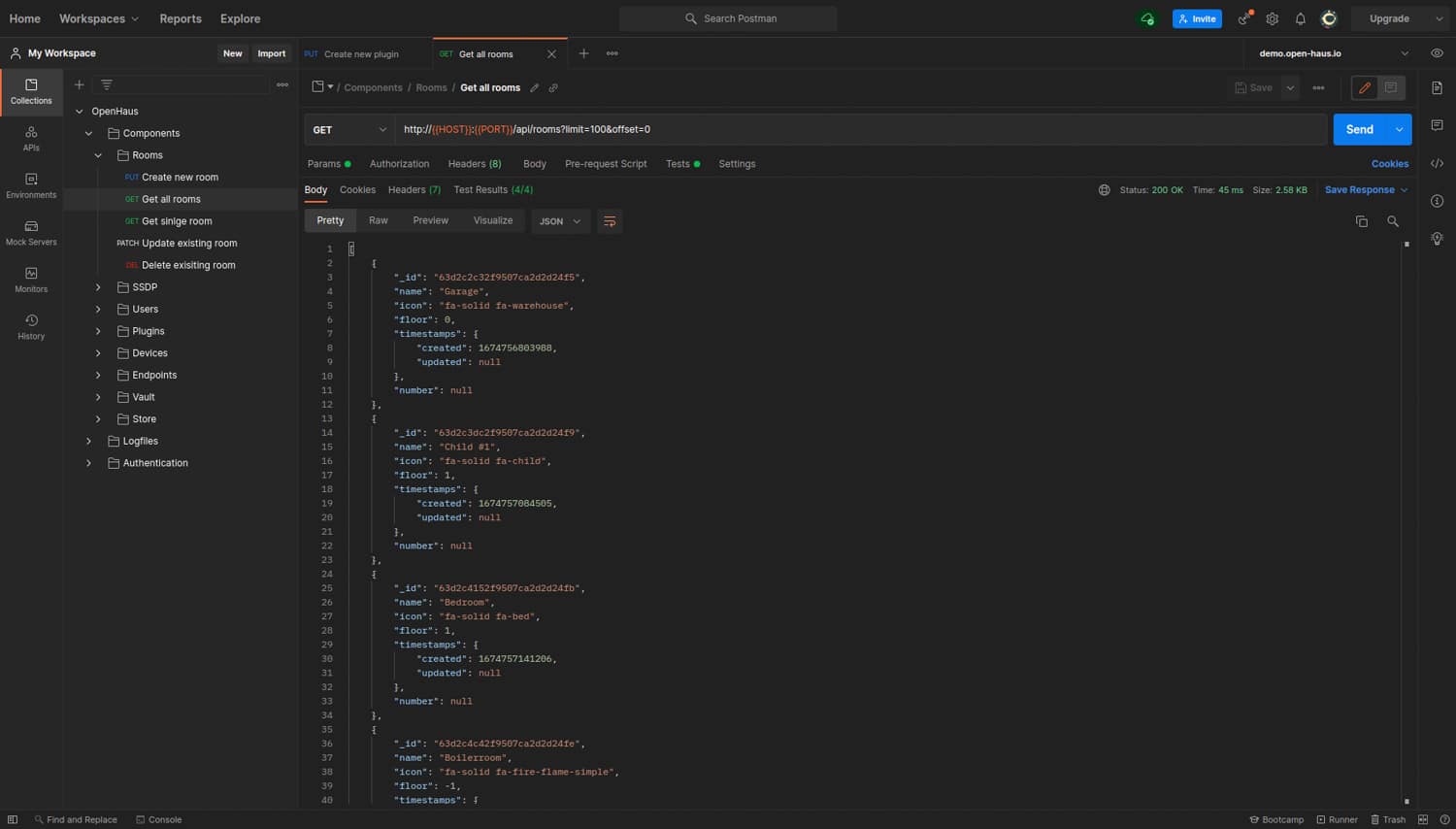Toggle line wrap in response viewer

610,221
